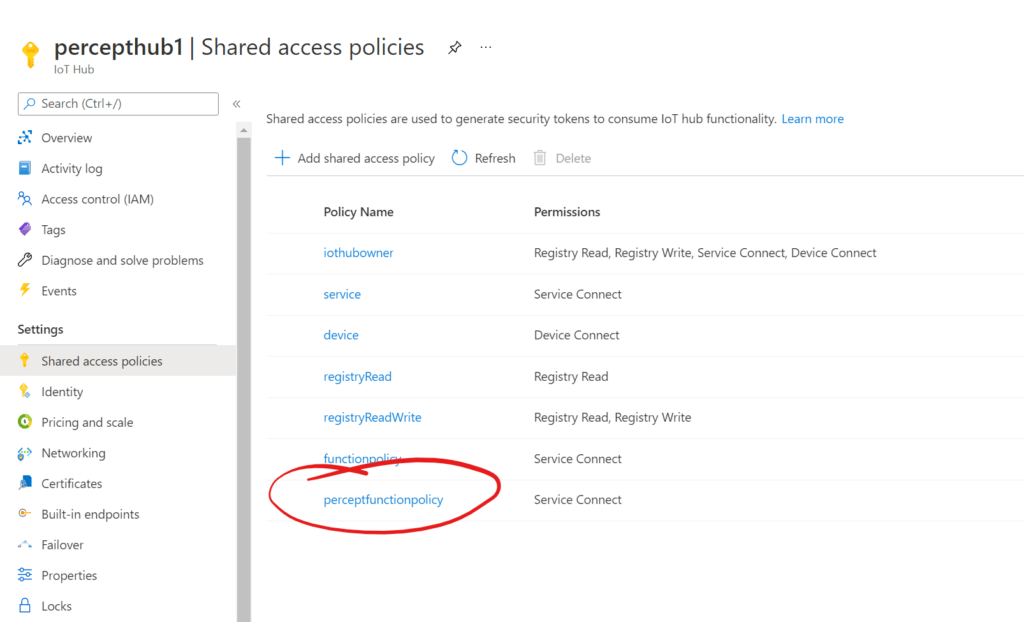Collapse the sidebar with the double chevron
The height and width of the screenshot is (622, 1024).
pos(236,103)
